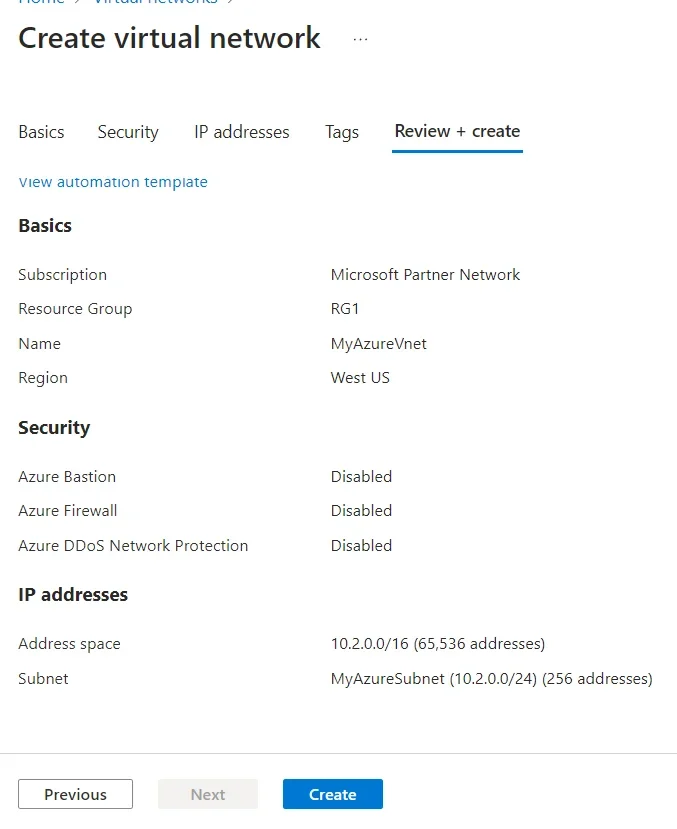Go back to Virtual networks breadcrumb
The height and width of the screenshot is (829, 677).
[155, 3]
